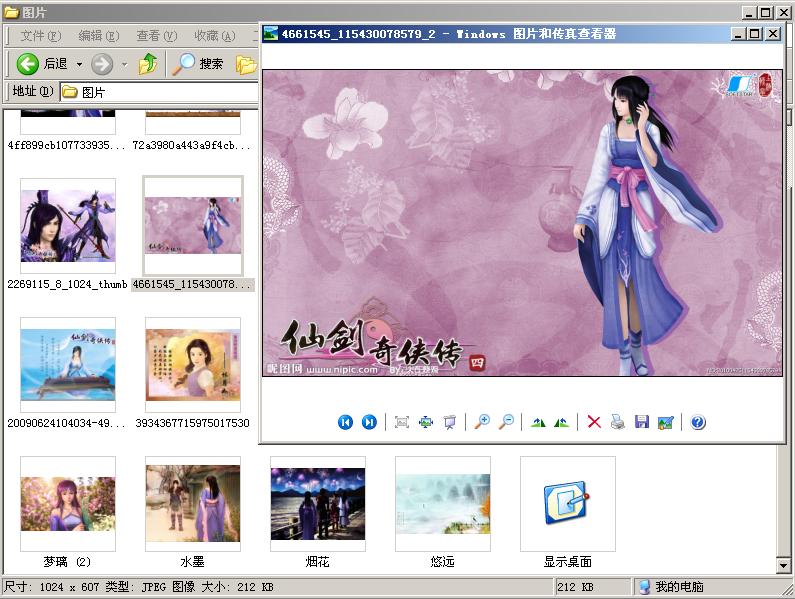Viewport: 795px width, 599px height.
Task: Click the large displayed image in viewer
Action: pos(522,223)
